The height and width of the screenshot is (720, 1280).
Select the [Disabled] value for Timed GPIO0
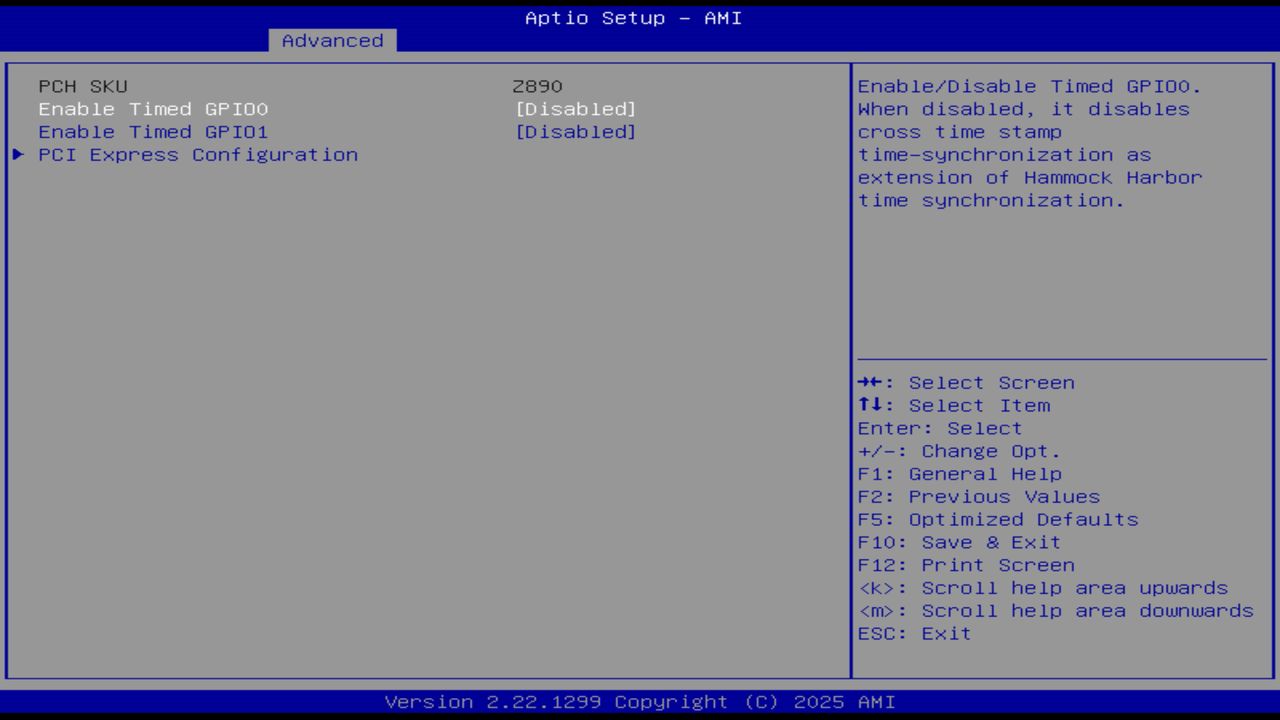(577, 108)
